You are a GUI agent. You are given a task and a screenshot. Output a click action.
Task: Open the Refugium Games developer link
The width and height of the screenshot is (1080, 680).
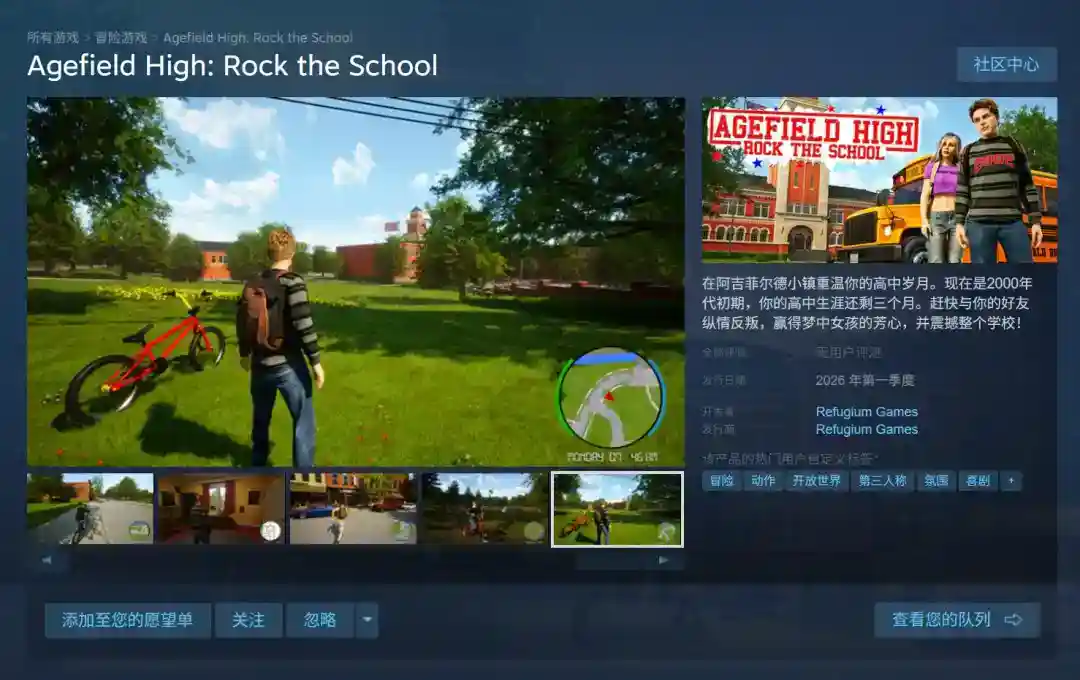[x=866, y=411]
